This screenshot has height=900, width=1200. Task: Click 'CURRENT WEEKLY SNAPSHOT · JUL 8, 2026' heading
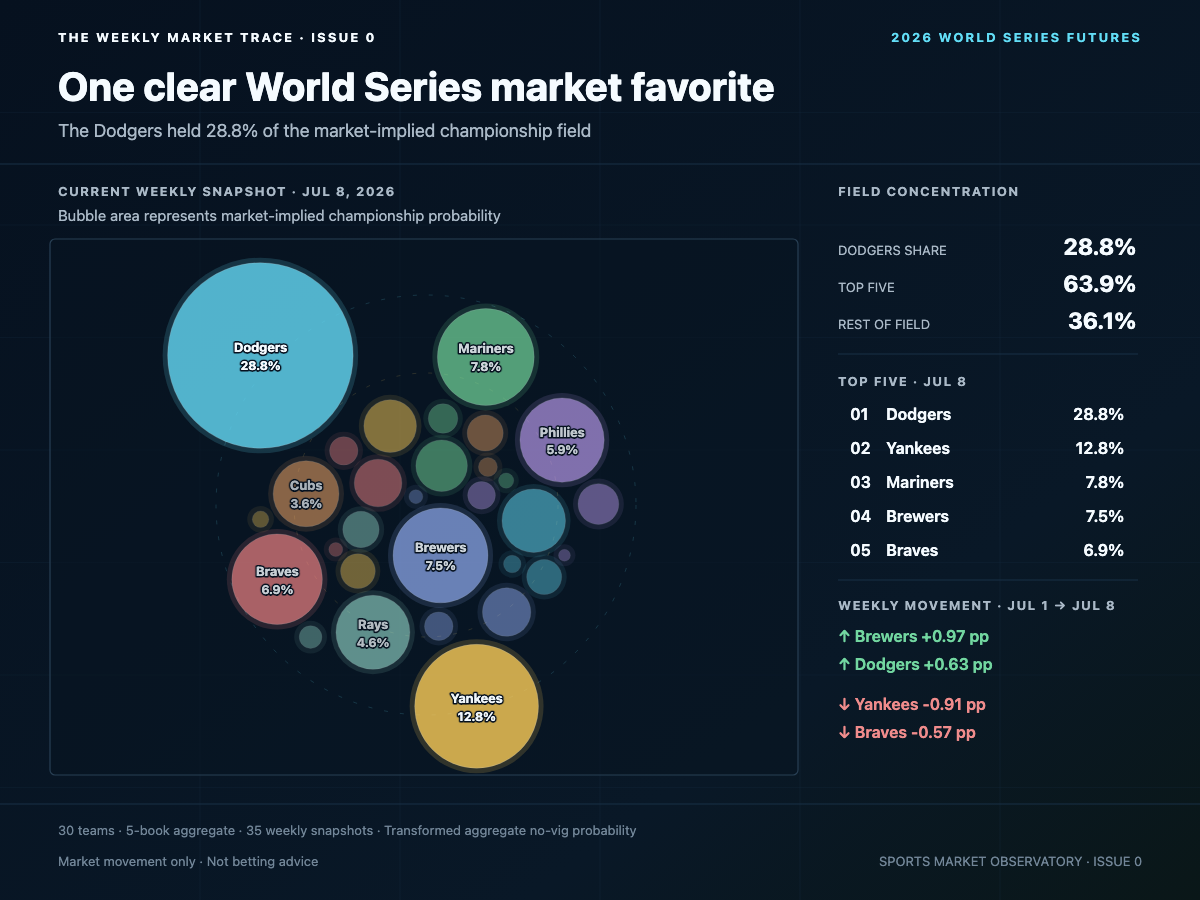(226, 191)
